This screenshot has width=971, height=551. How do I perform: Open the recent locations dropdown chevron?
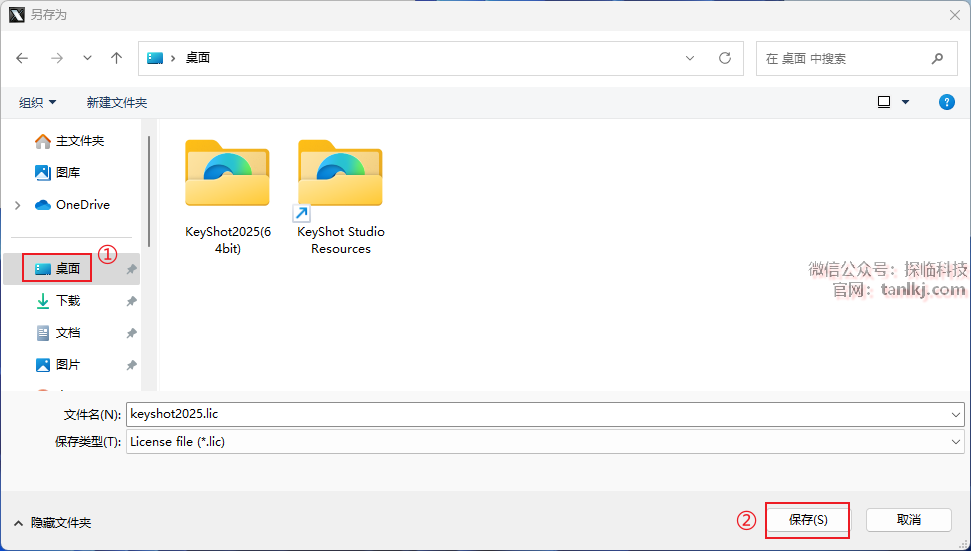[x=87, y=58]
